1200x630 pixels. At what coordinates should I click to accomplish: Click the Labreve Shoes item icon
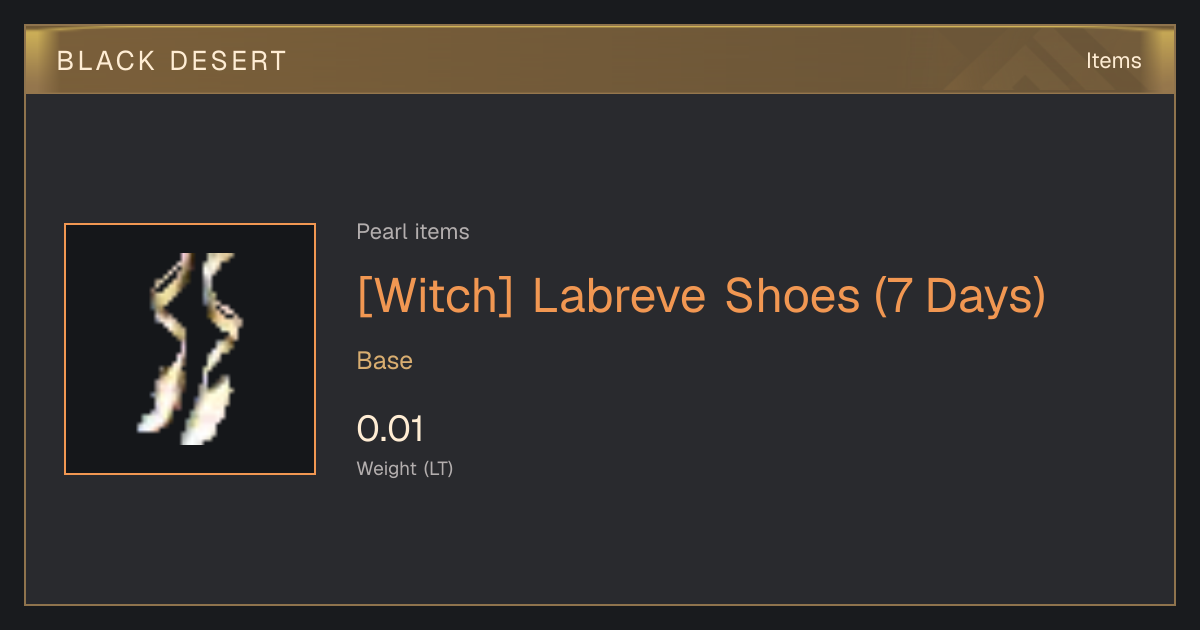(190, 349)
